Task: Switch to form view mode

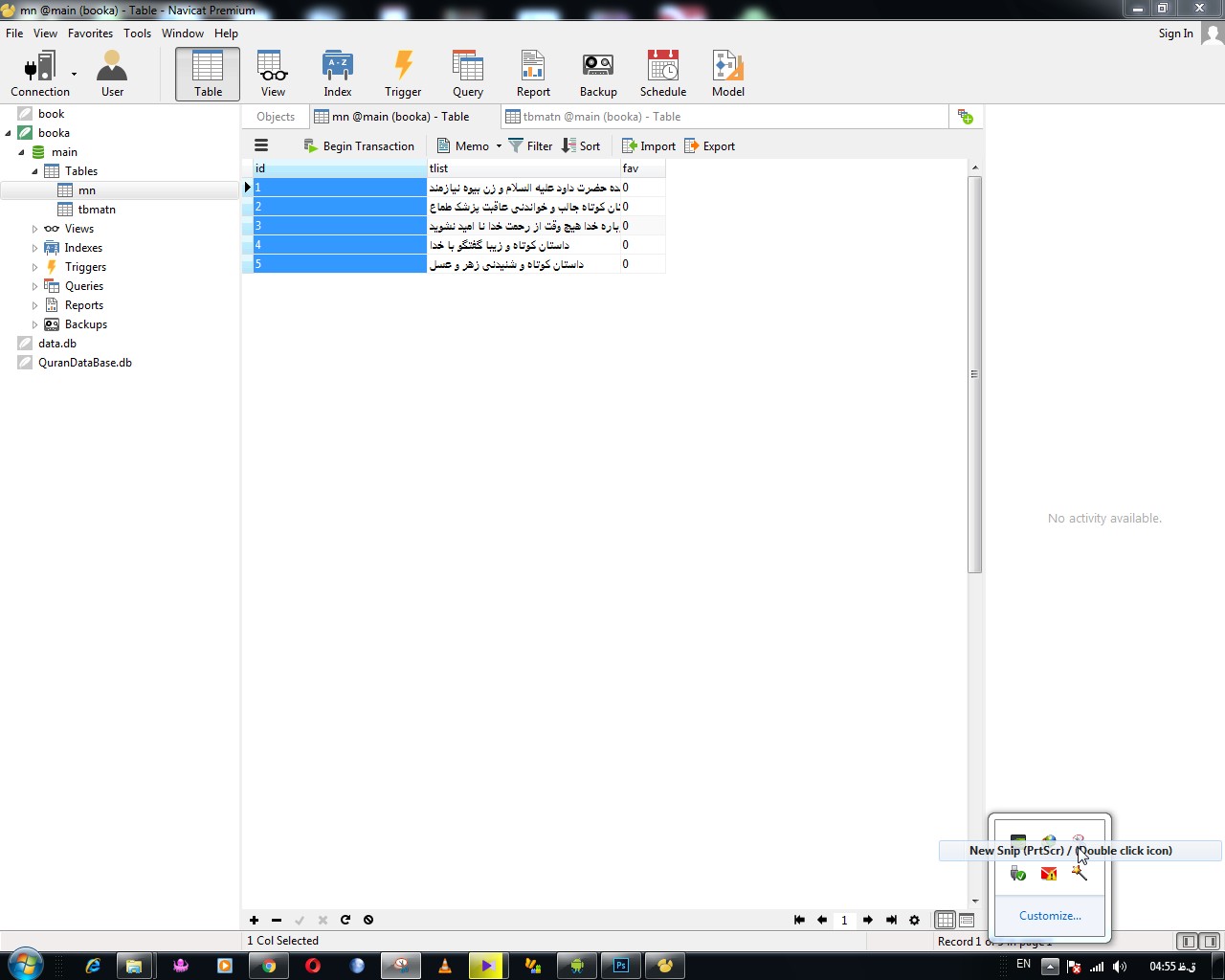Action: point(967,920)
